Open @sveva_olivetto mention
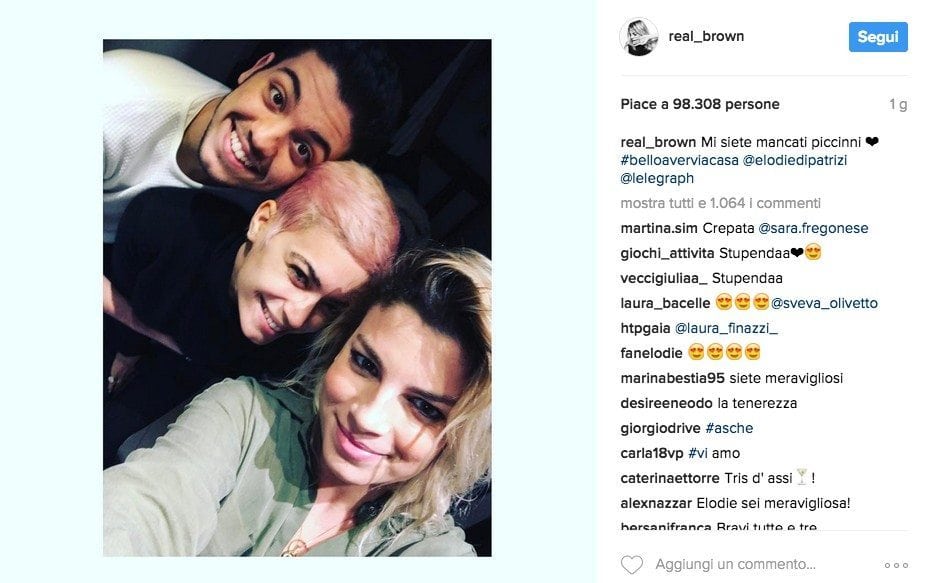 (824, 303)
